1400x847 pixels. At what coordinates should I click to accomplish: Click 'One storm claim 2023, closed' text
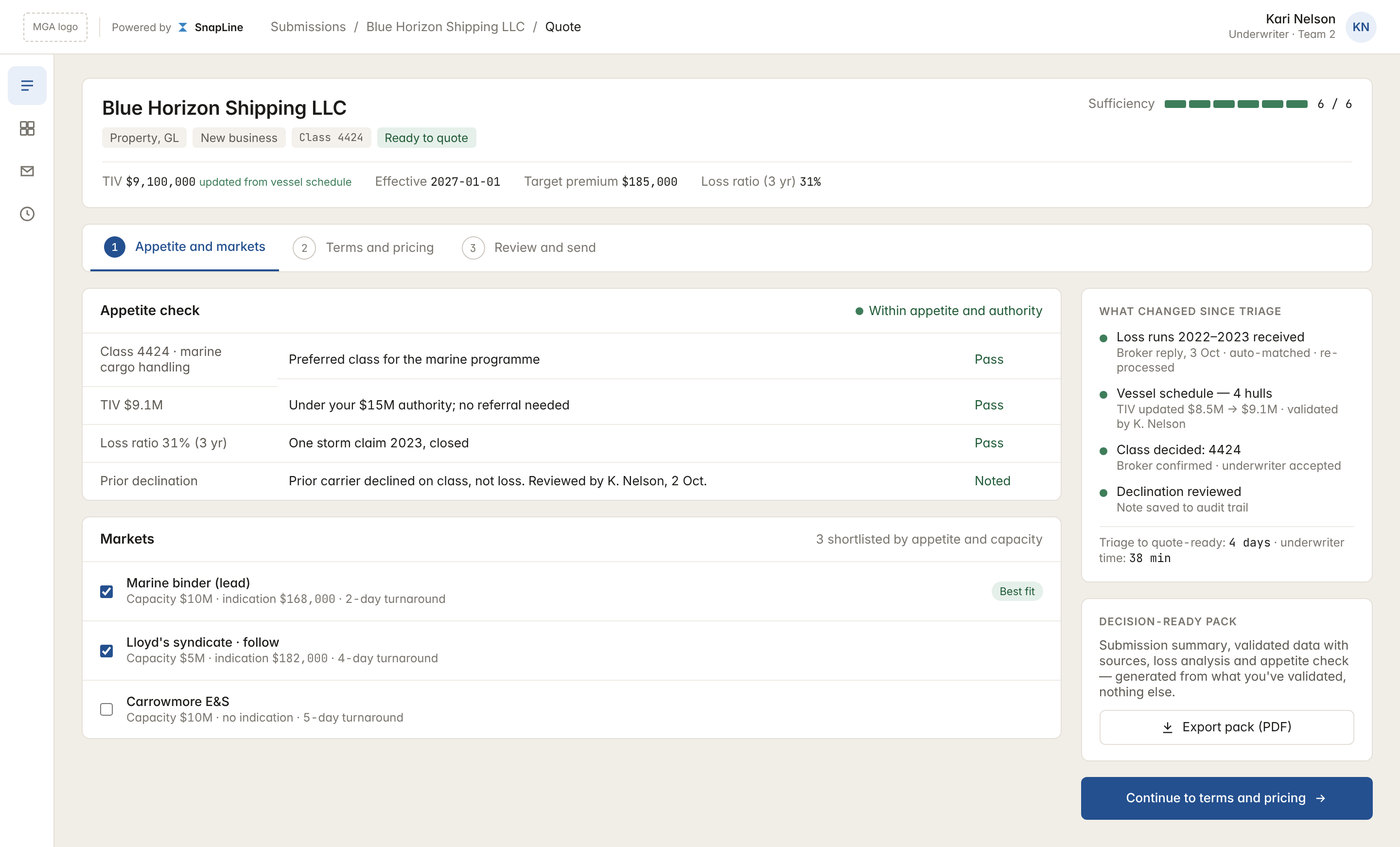pyautogui.click(x=379, y=443)
